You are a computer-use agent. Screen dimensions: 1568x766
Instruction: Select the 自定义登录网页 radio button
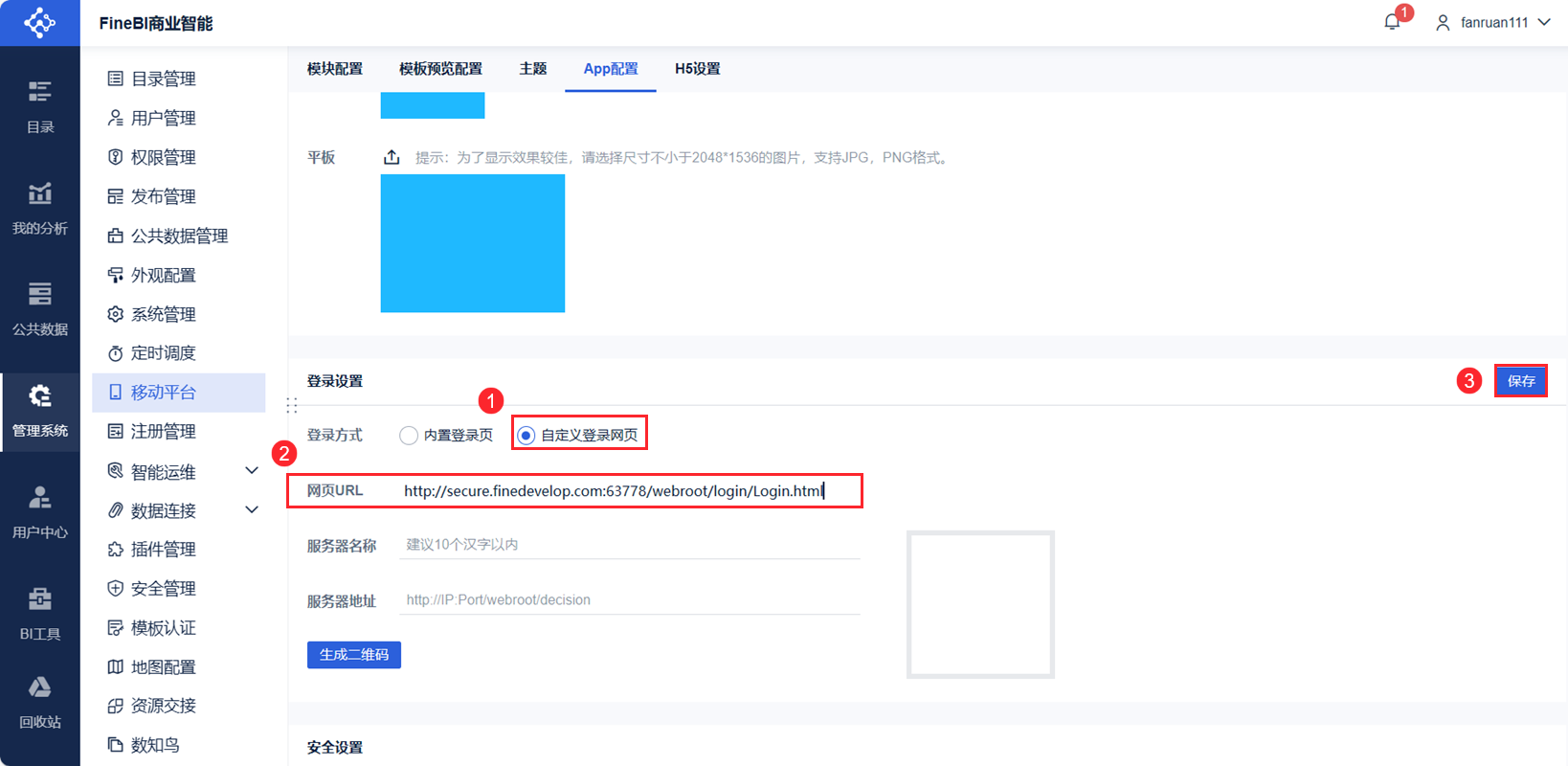coord(526,436)
